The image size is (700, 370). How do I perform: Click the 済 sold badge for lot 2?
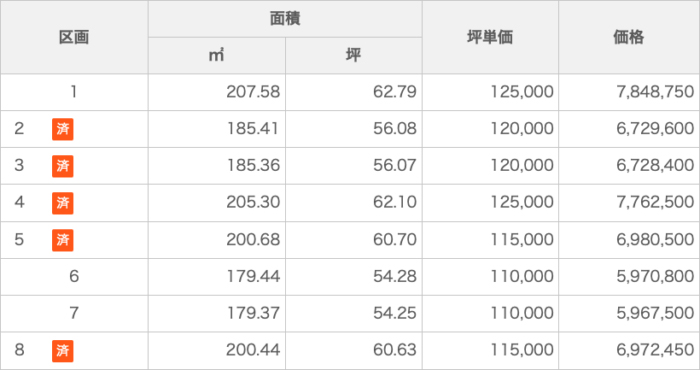(62, 129)
